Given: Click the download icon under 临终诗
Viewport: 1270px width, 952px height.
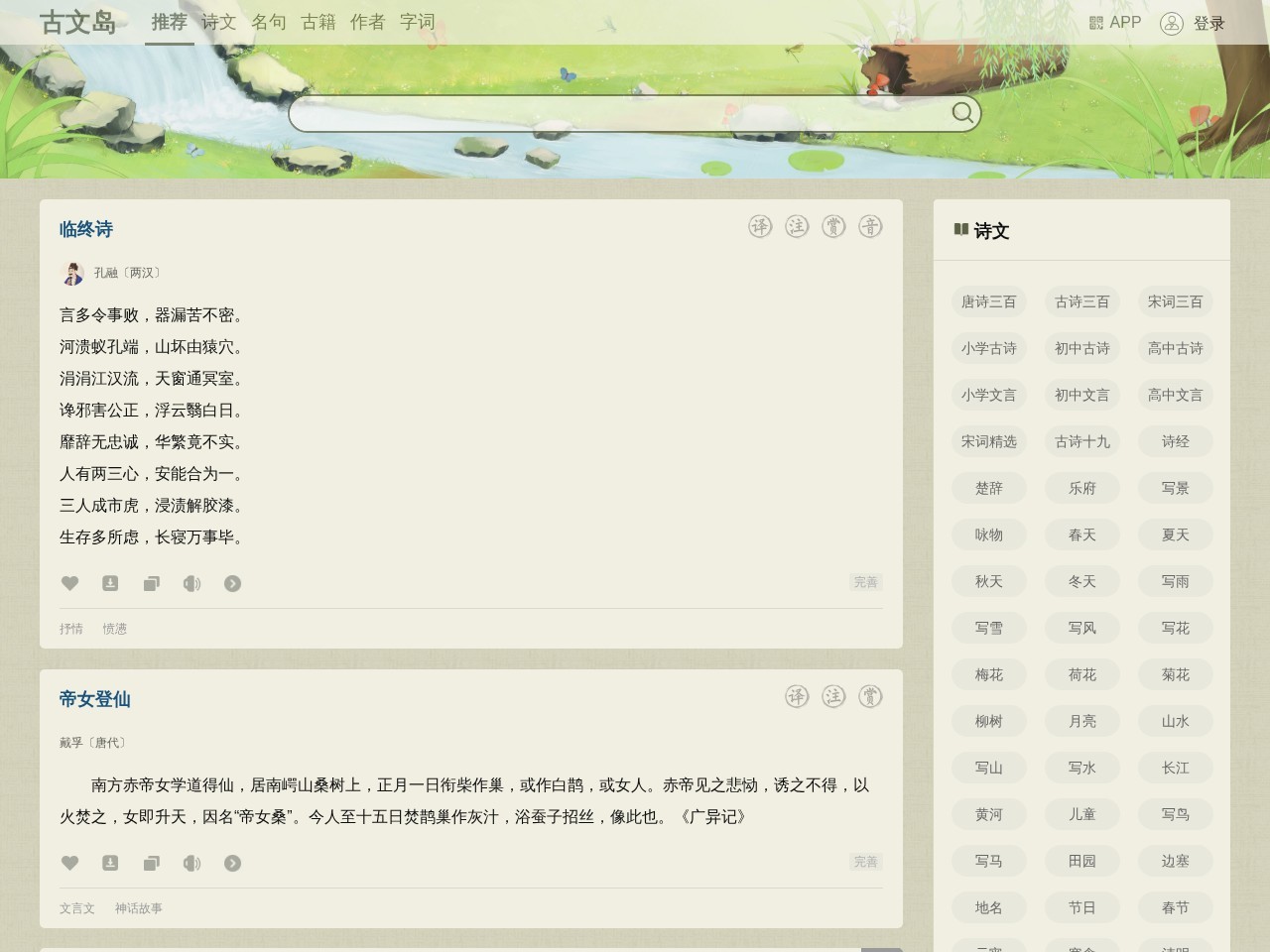Looking at the screenshot, I should pyautogui.click(x=110, y=583).
